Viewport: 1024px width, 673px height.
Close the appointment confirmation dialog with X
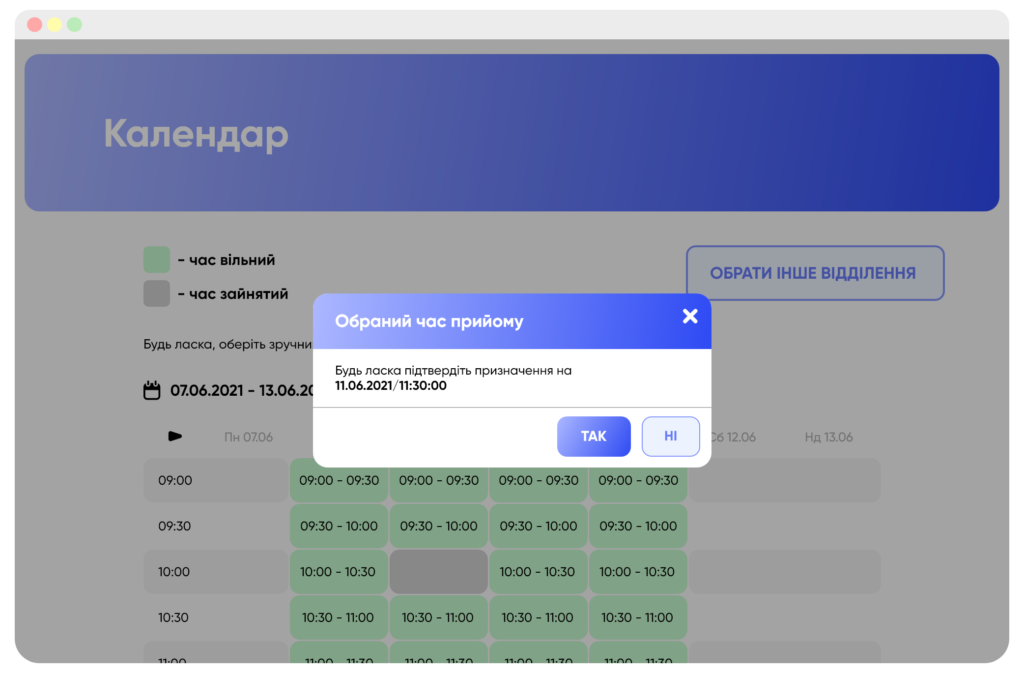tap(690, 317)
